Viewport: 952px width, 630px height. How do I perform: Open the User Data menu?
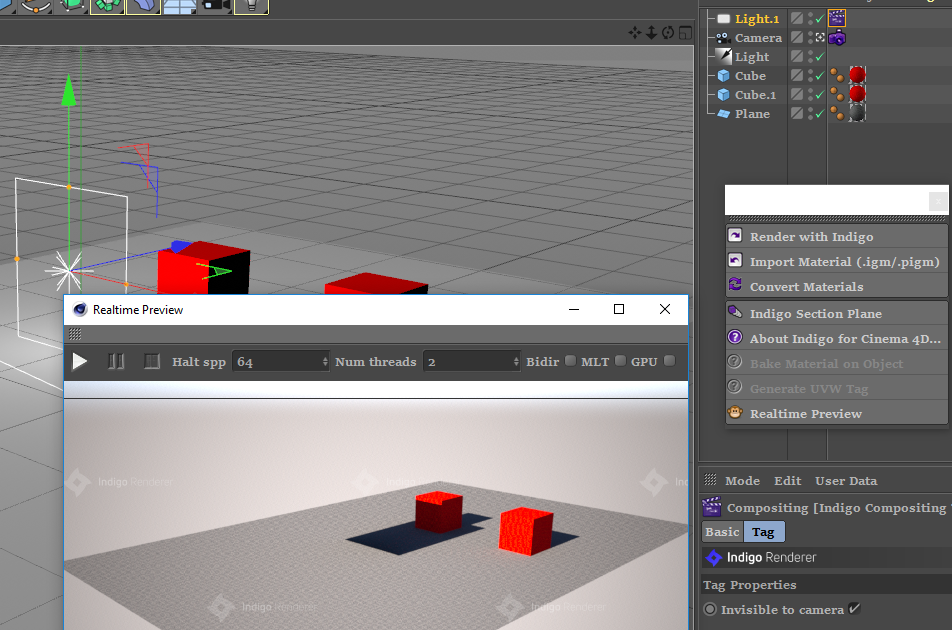tap(845, 481)
